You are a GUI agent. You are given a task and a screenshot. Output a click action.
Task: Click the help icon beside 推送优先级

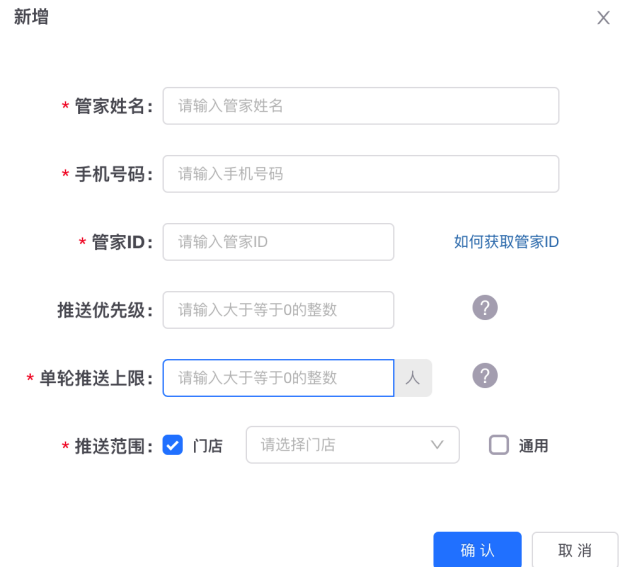tap(485, 308)
